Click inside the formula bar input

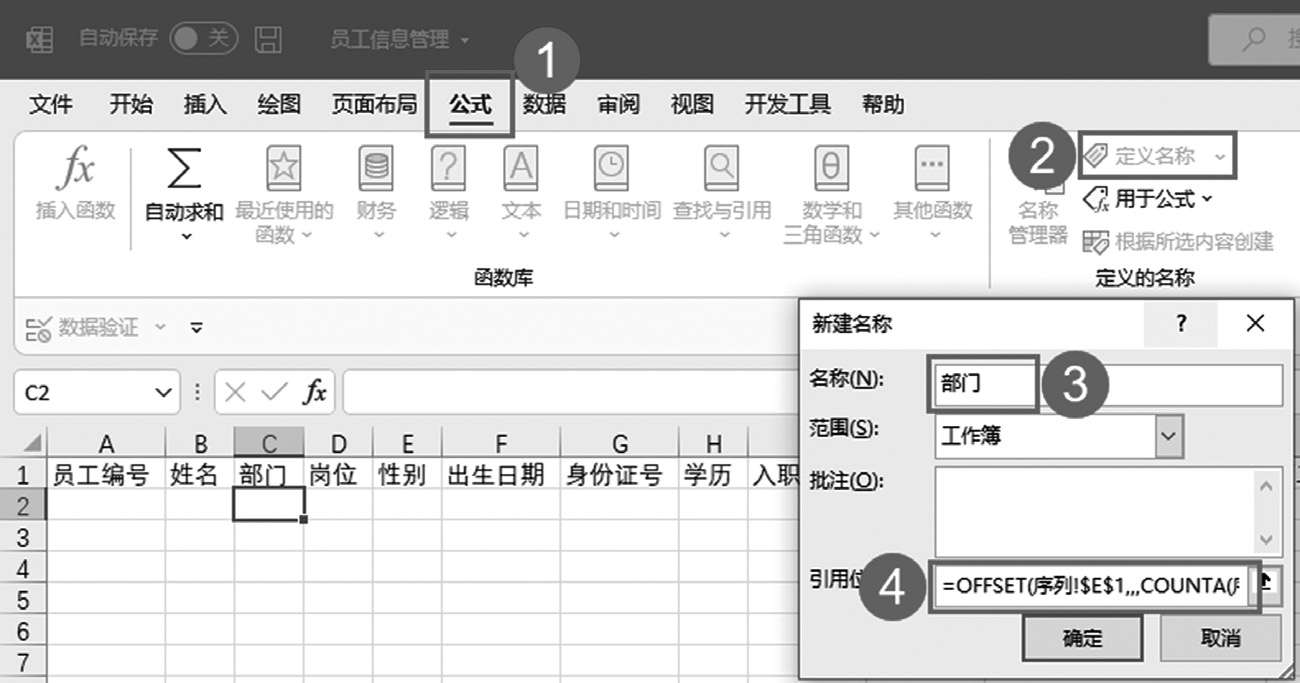coord(570,393)
